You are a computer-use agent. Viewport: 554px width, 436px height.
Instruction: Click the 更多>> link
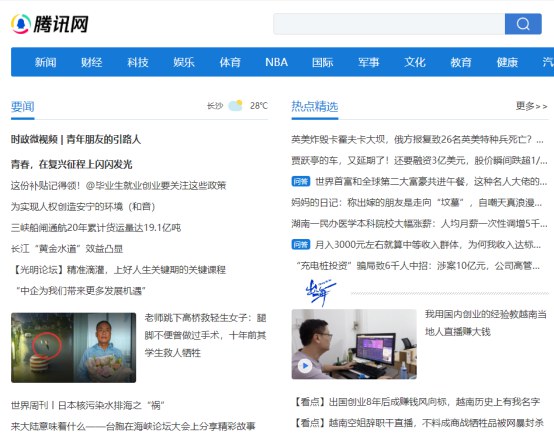(x=531, y=106)
